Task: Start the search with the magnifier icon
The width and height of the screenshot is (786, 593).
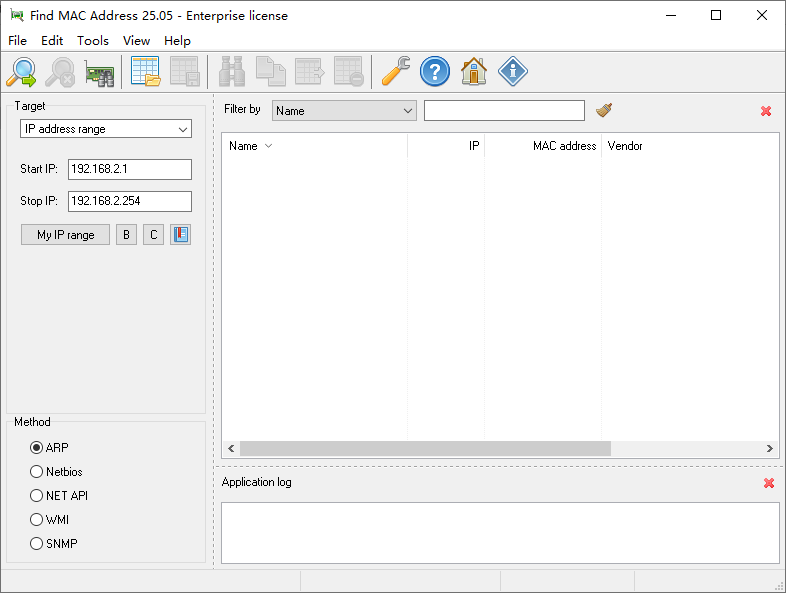Action: tap(22, 72)
